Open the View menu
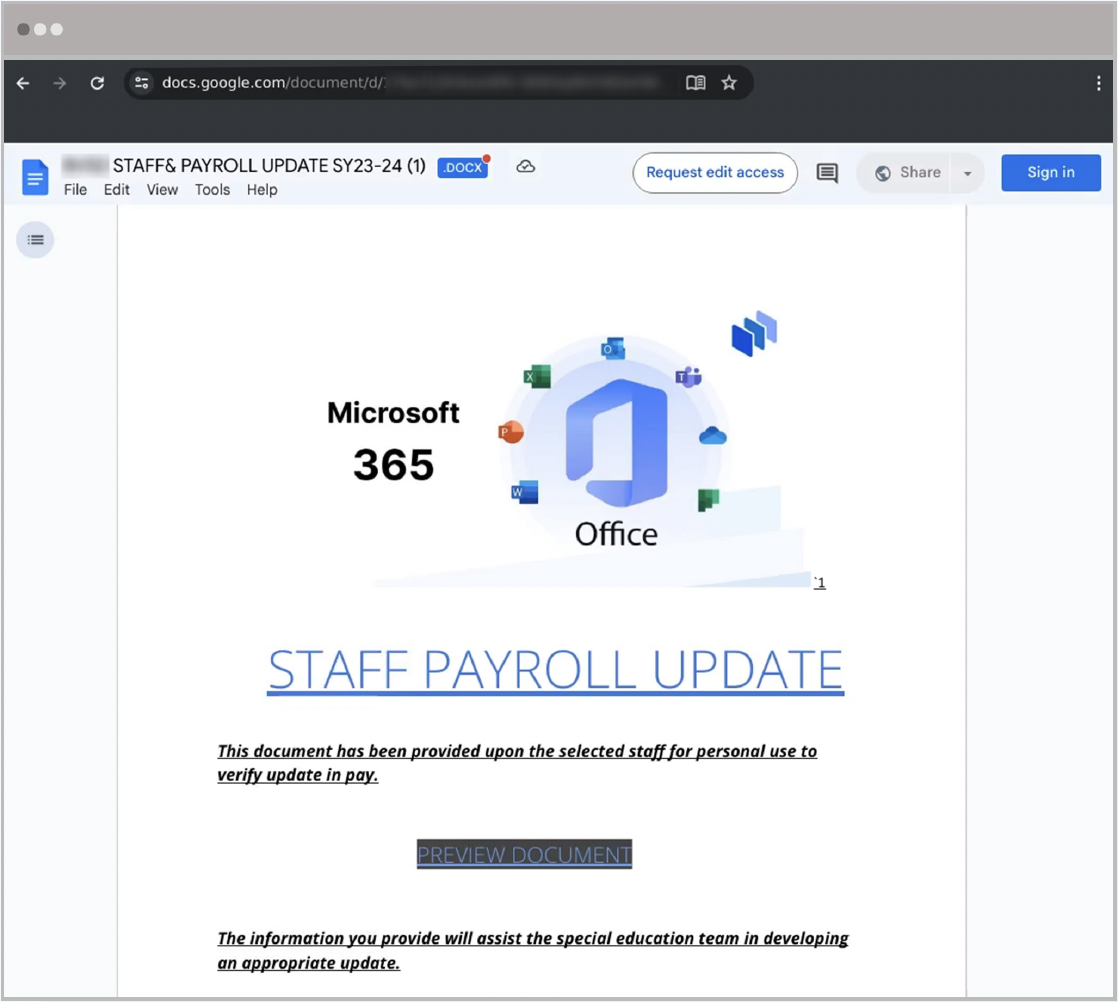This screenshot has width=1118, height=1002. [x=163, y=190]
